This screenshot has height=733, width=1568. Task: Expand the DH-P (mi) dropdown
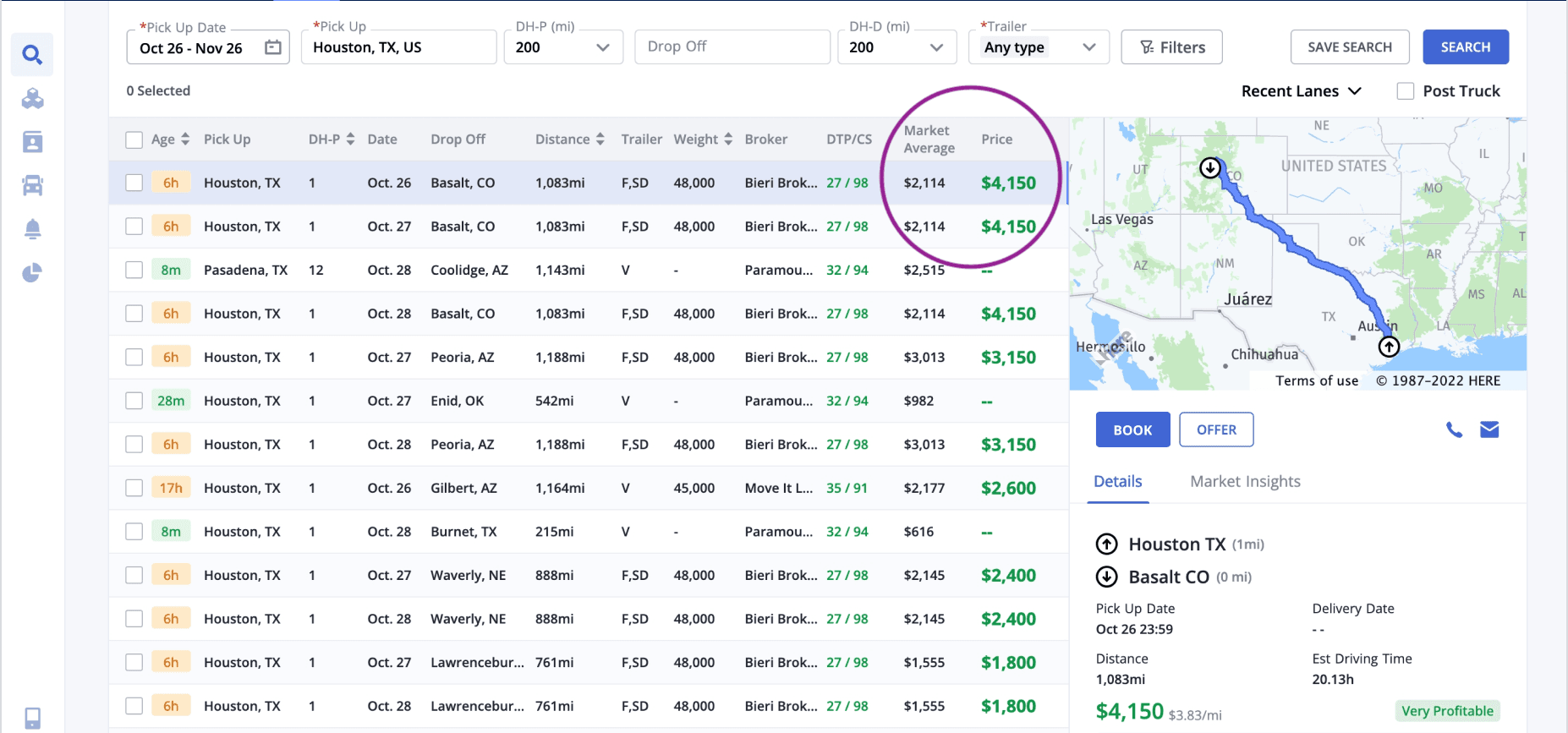(602, 47)
